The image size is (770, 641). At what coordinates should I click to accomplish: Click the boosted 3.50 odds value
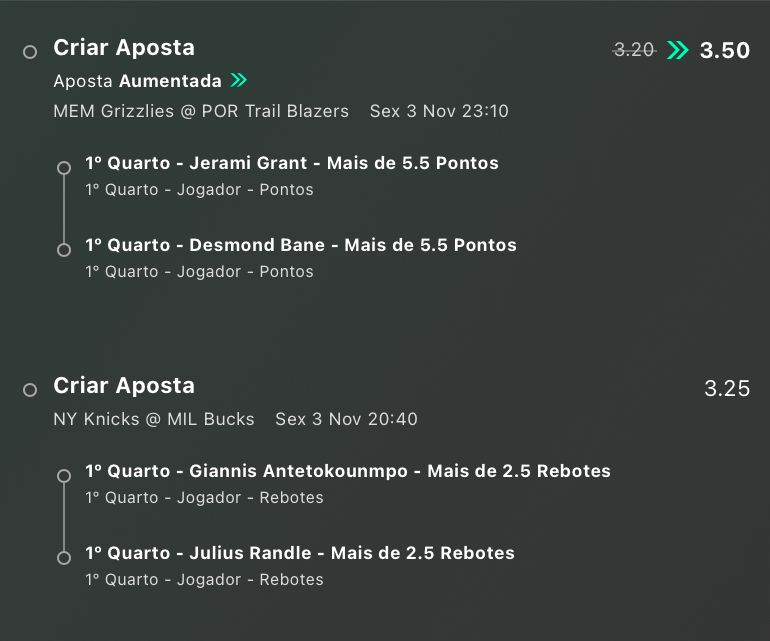click(x=725, y=50)
